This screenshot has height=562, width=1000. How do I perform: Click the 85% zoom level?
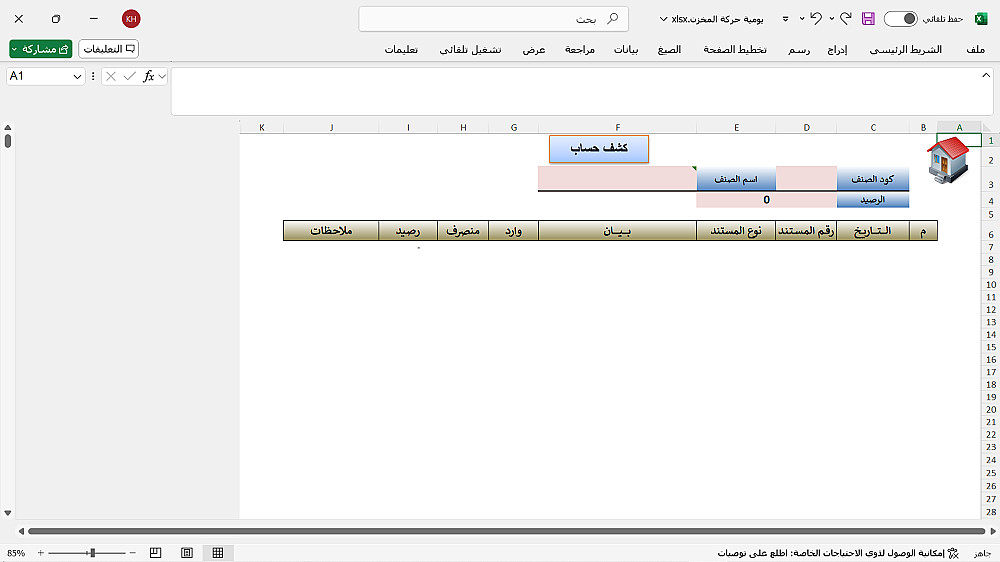(16, 553)
